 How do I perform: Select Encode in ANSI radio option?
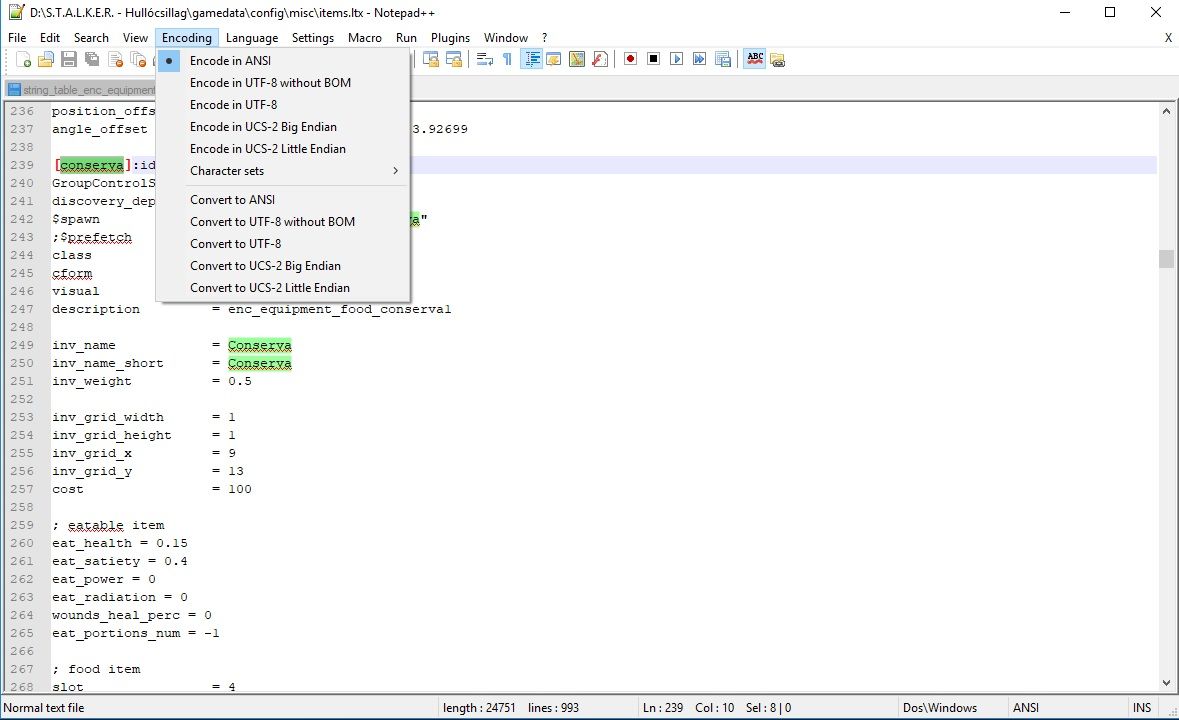pyautogui.click(x=283, y=61)
